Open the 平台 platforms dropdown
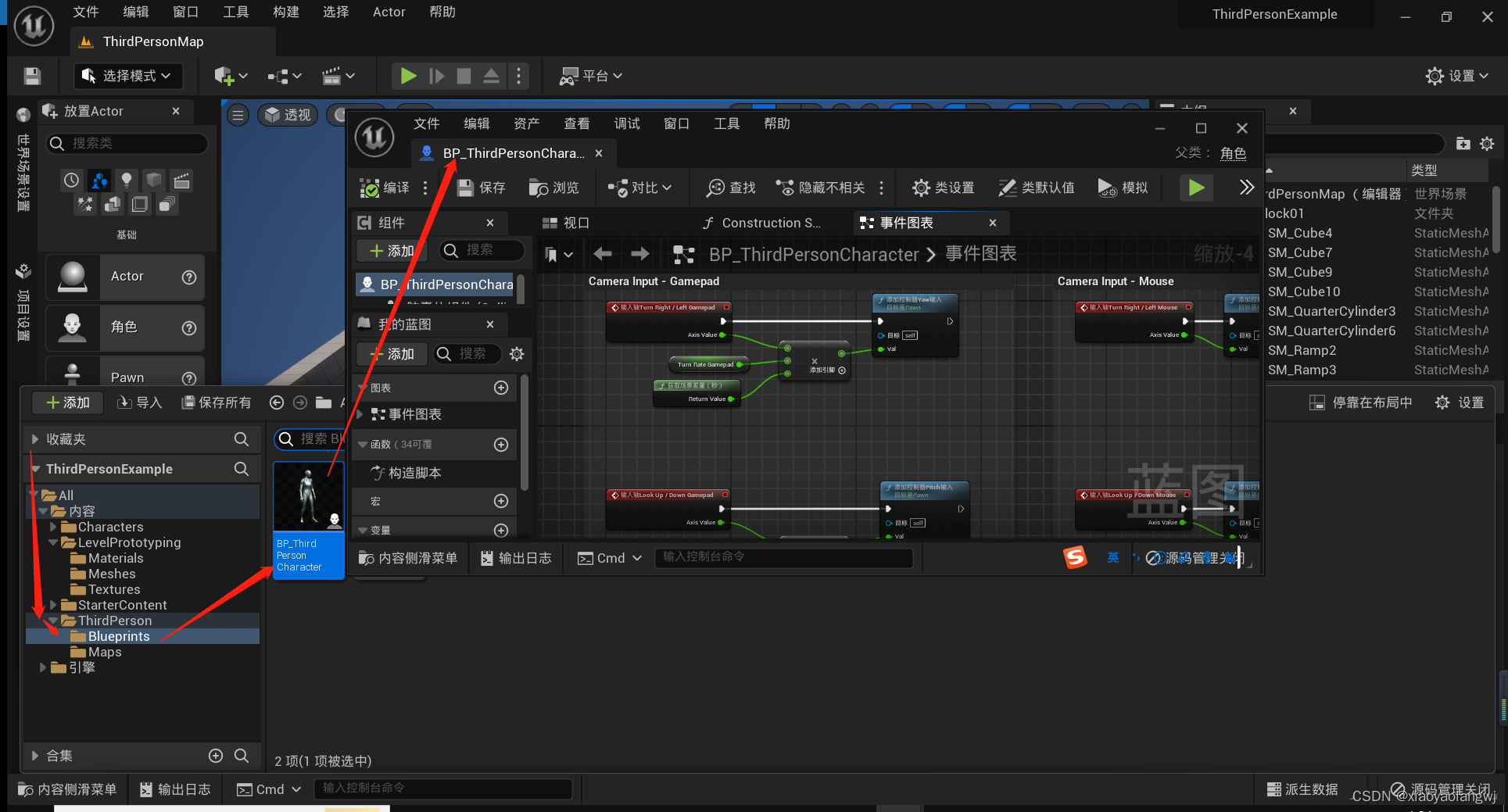The height and width of the screenshot is (812, 1508). 591,76
